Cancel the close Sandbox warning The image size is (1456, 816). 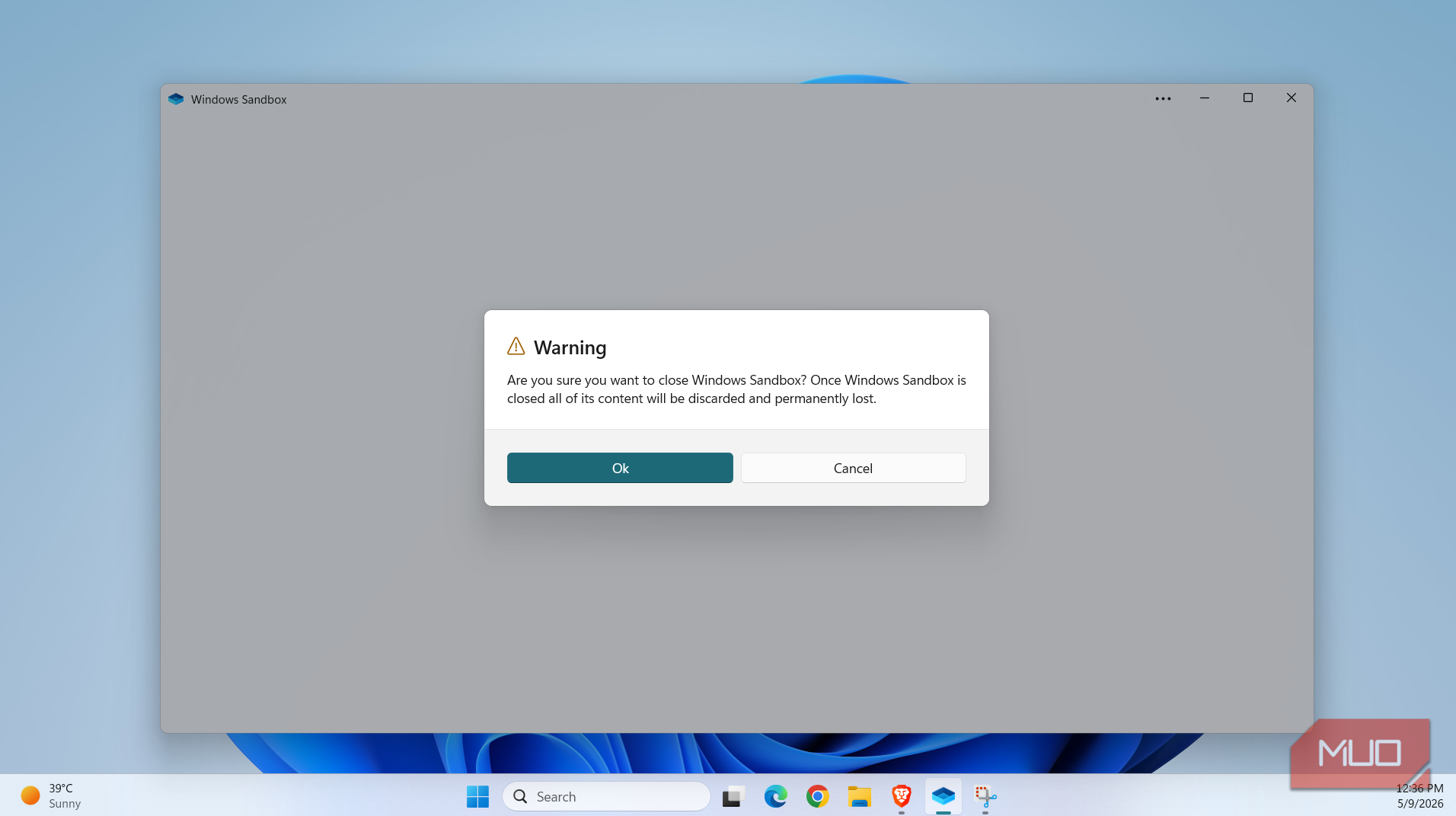(853, 468)
